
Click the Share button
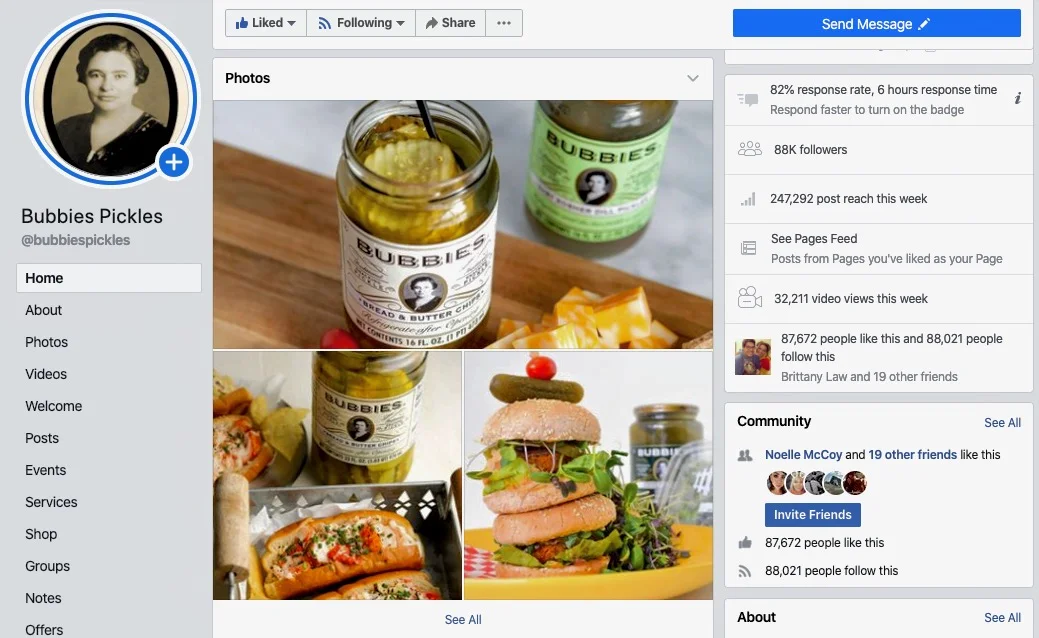point(451,23)
